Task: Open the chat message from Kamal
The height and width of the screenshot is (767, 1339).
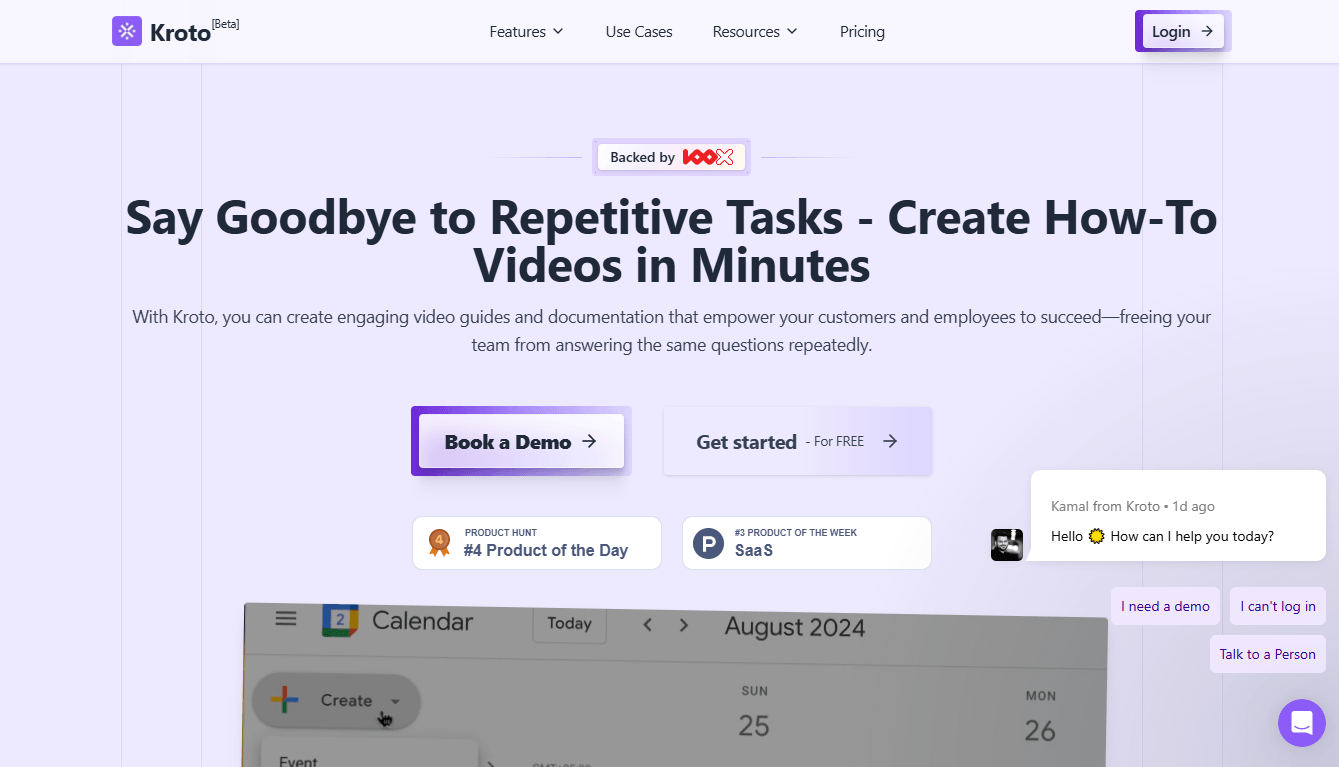Action: (1178, 516)
